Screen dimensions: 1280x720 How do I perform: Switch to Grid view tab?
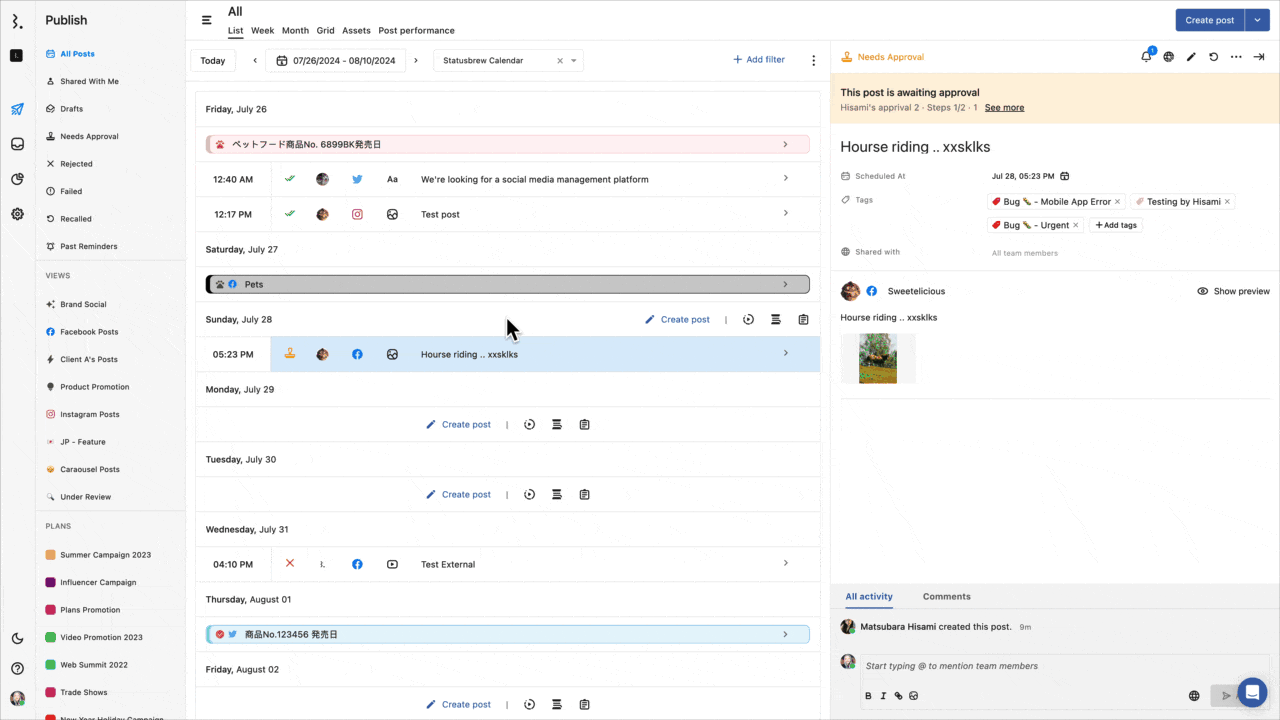point(326,31)
